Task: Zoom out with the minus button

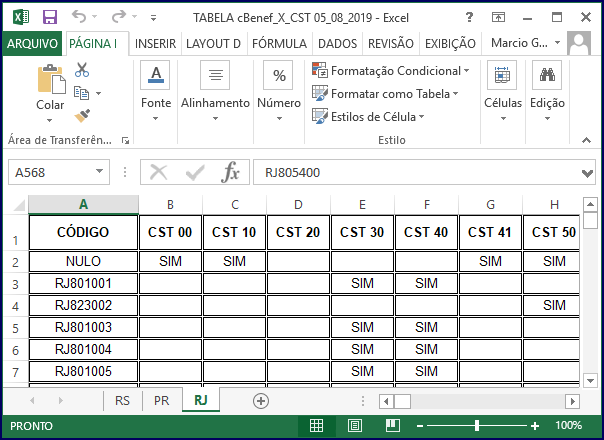Action: point(420,426)
